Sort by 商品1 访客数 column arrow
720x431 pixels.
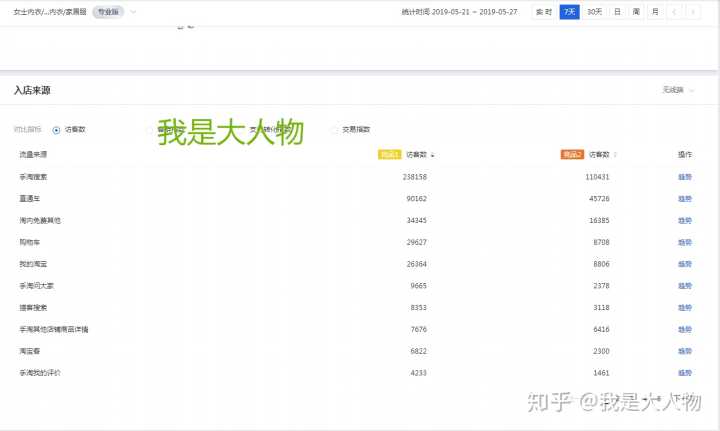433,155
